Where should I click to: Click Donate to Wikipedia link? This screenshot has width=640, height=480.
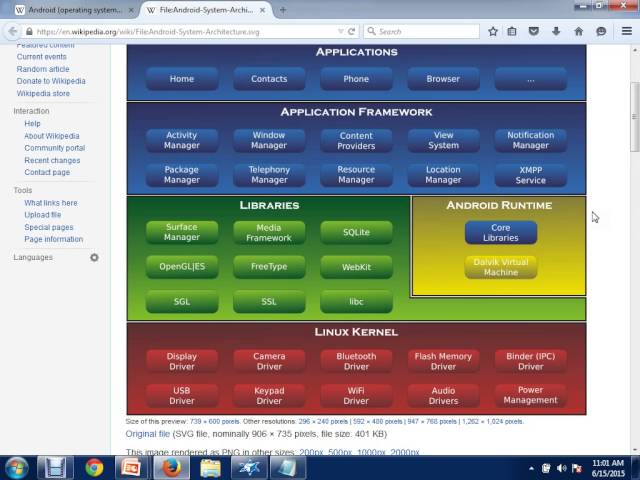[x=51, y=81]
